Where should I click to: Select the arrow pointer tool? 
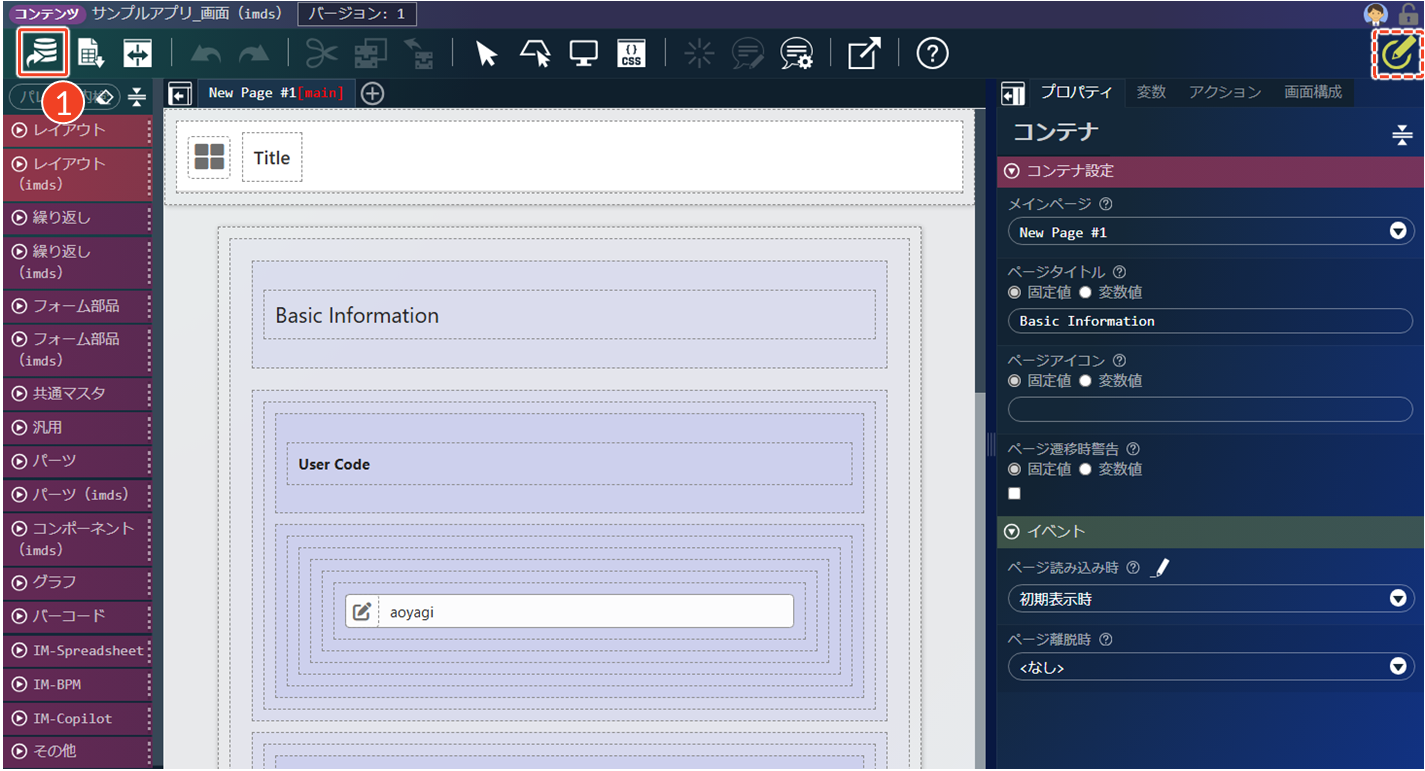click(x=486, y=53)
